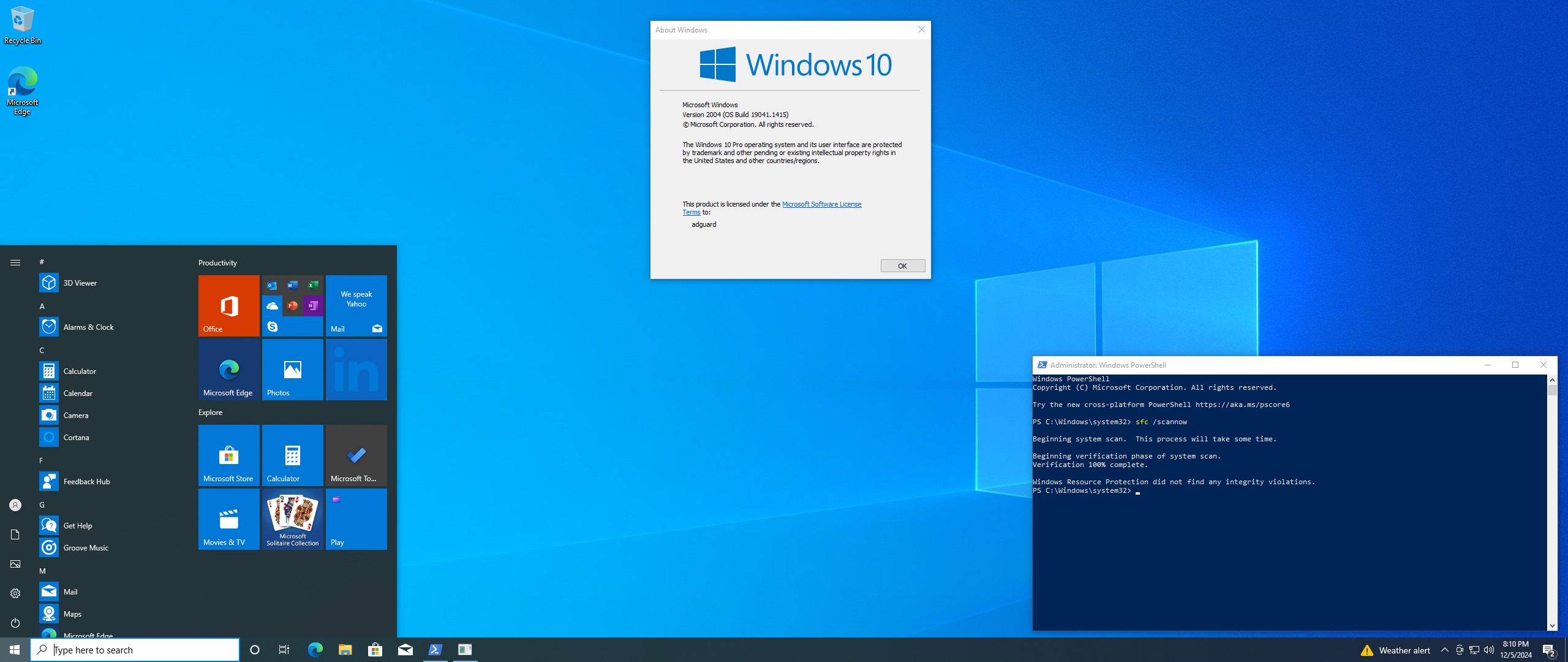Focus the taskbar search box
Viewport: 1568px width, 662px height.
[x=135, y=650]
